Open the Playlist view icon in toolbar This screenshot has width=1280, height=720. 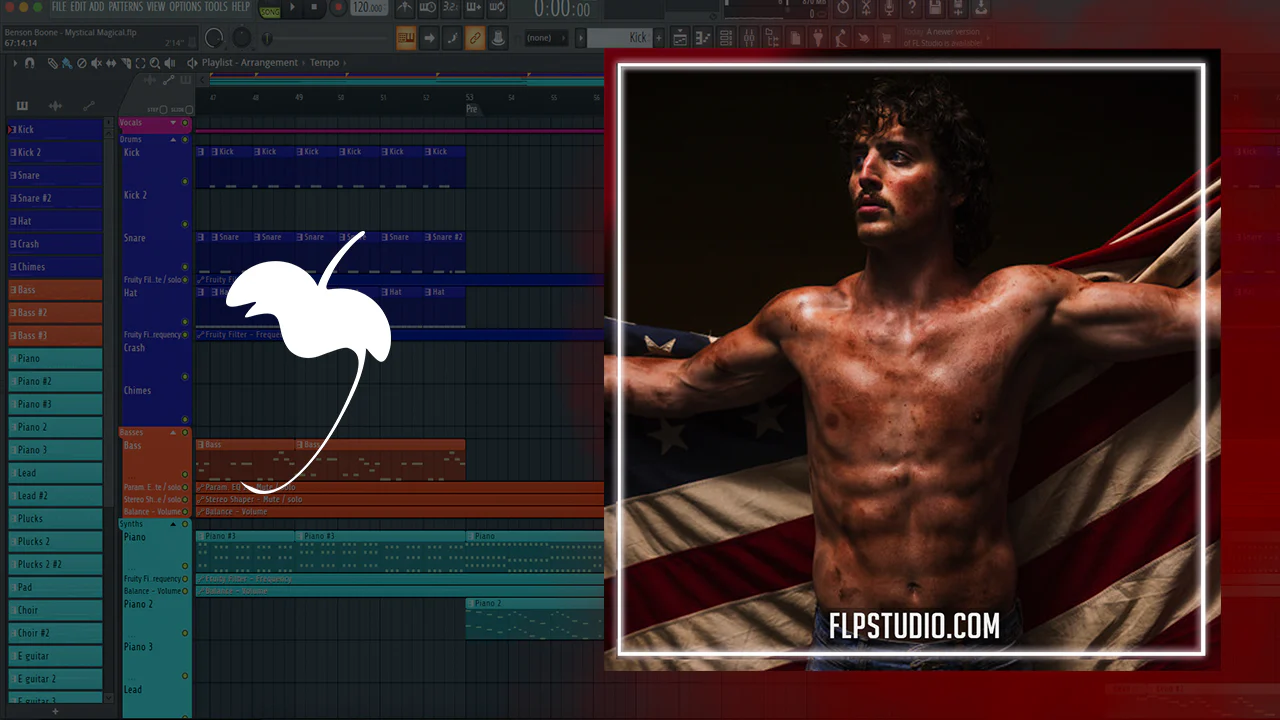click(680, 38)
